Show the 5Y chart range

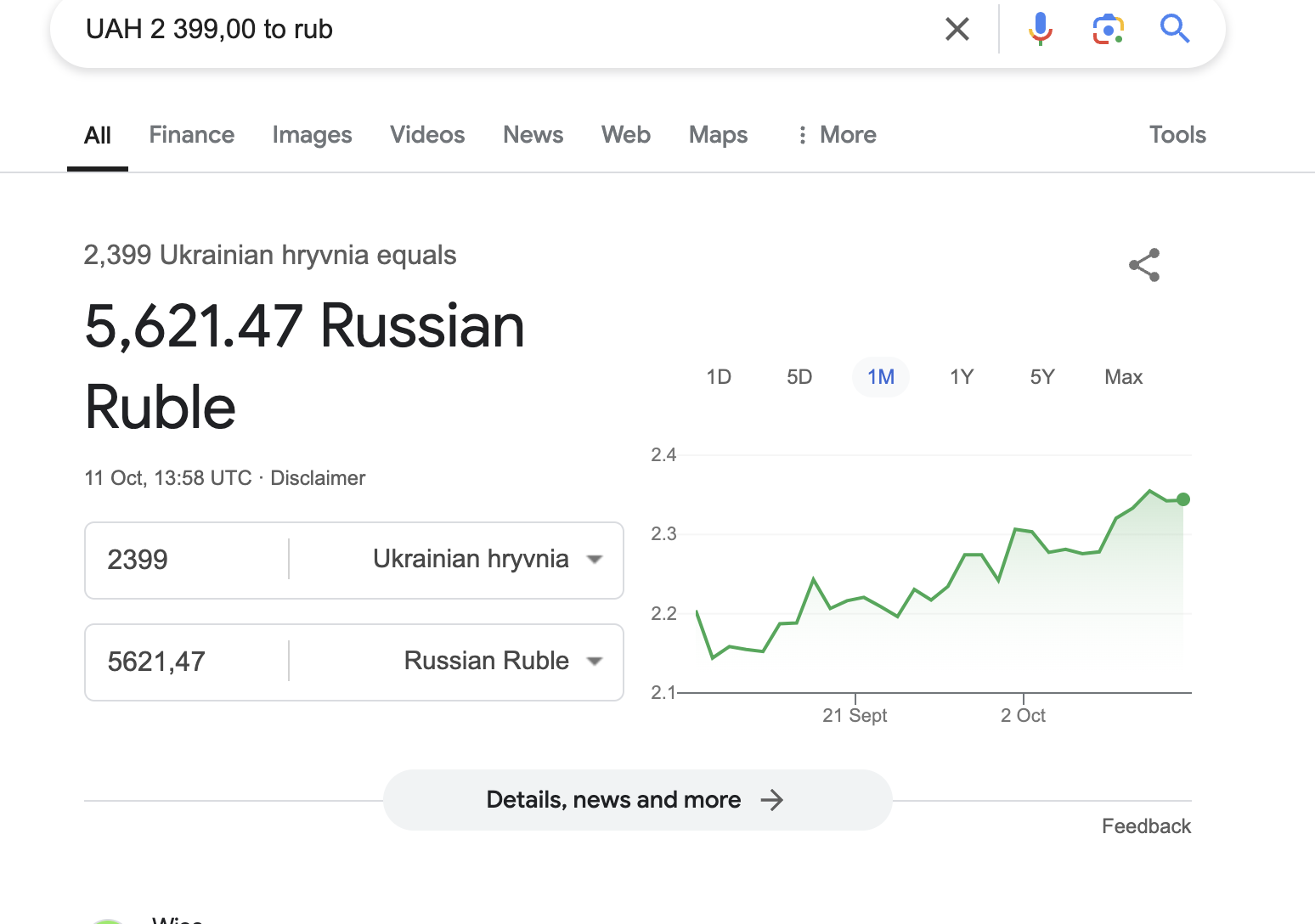pos(1042,377)
